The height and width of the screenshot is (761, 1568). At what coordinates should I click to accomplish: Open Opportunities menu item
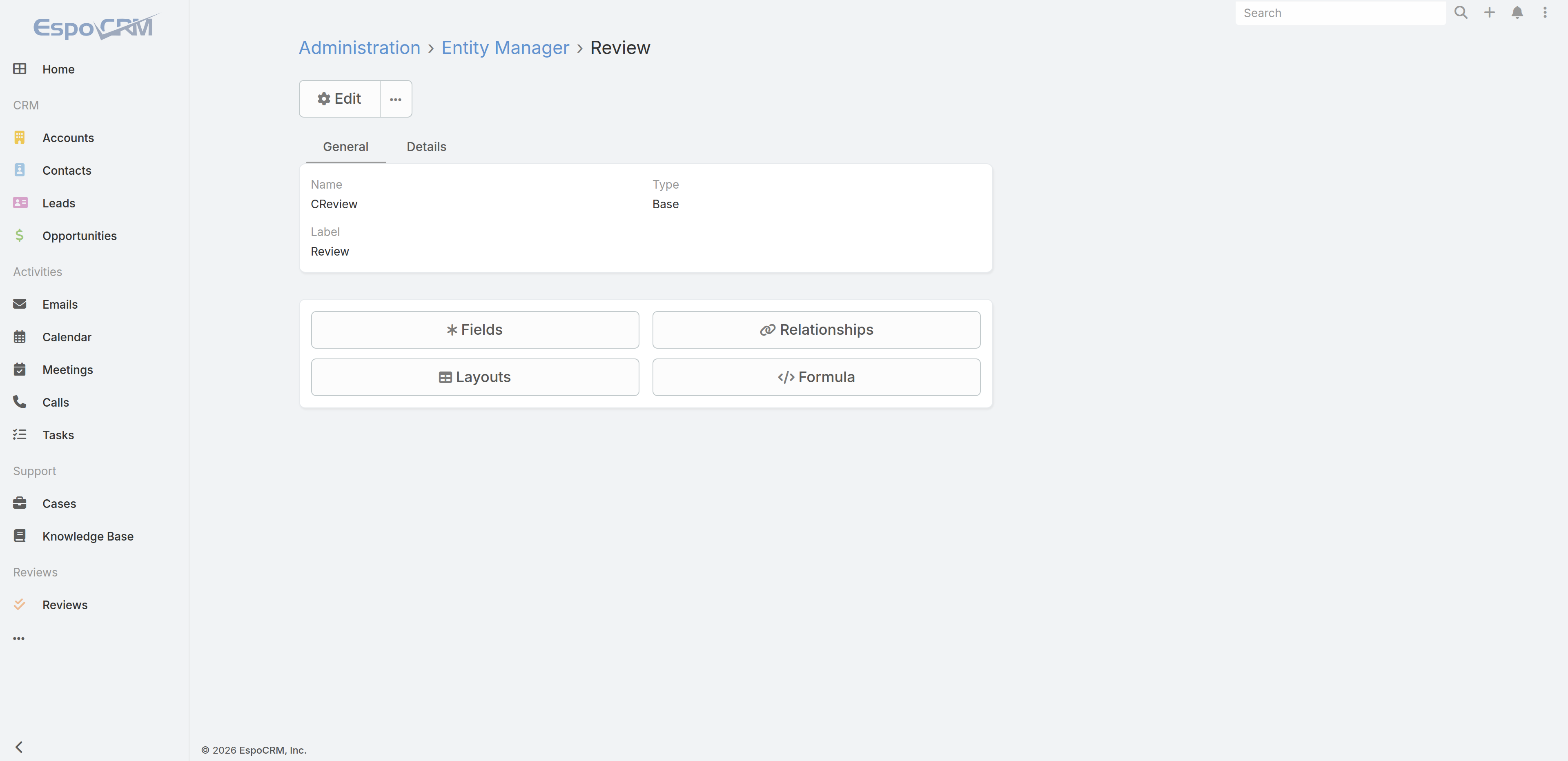tap(80, 236)
